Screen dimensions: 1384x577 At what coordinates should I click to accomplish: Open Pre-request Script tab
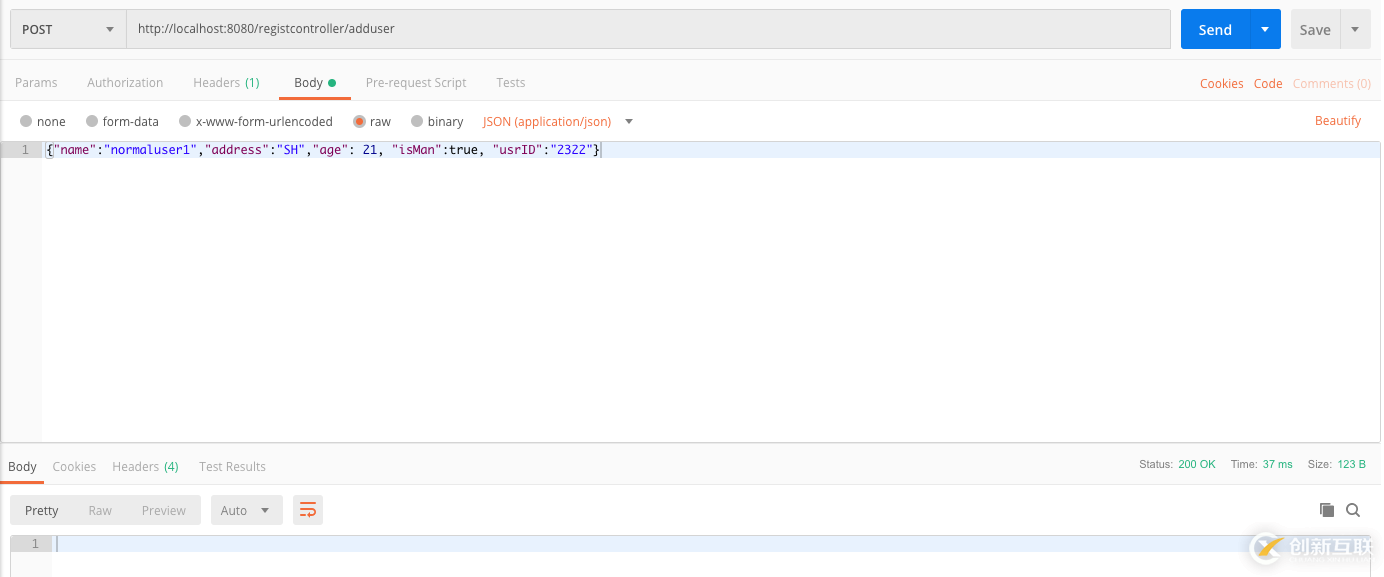pos(416,82)
